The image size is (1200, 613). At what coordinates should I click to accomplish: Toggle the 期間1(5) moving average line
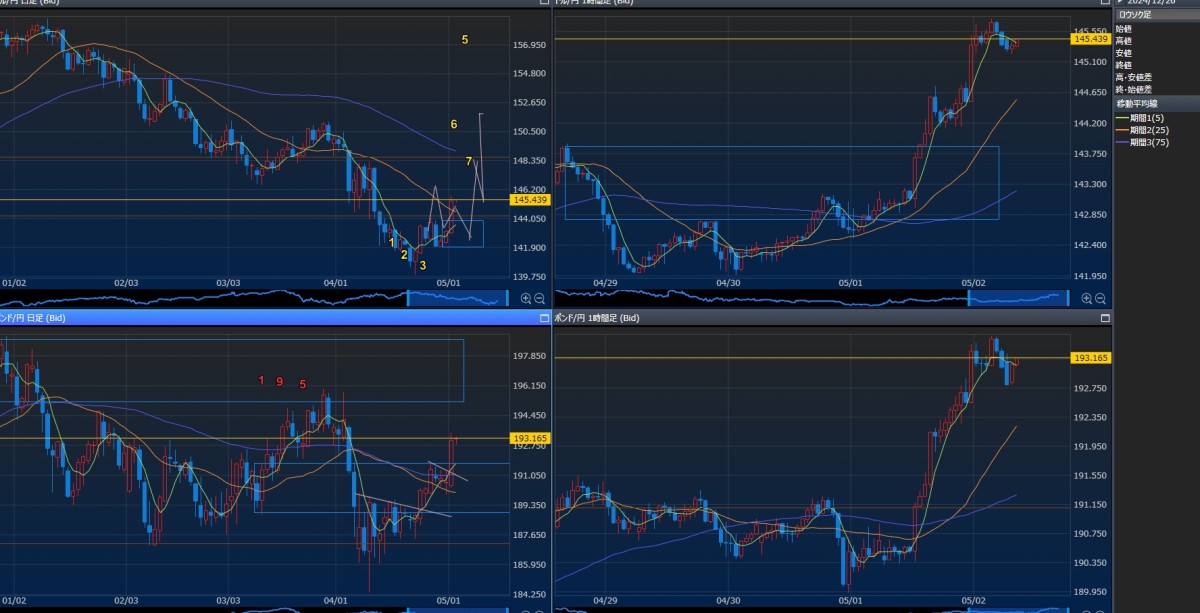point(1152,117)
